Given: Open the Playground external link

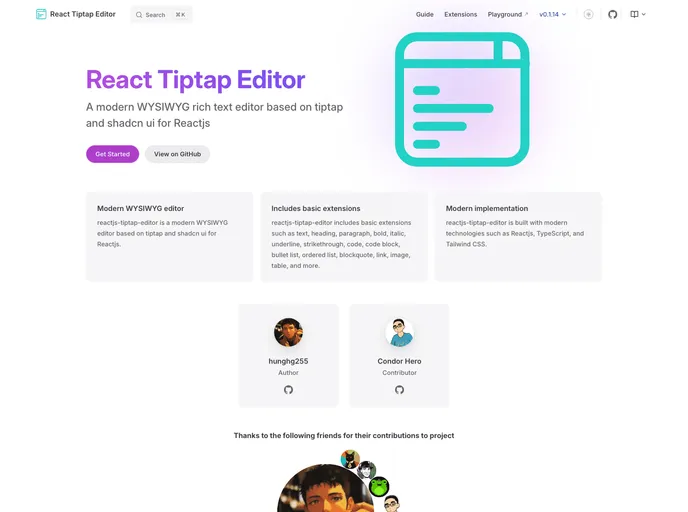Looking at the screenshot, I should (x=508, y=14).
